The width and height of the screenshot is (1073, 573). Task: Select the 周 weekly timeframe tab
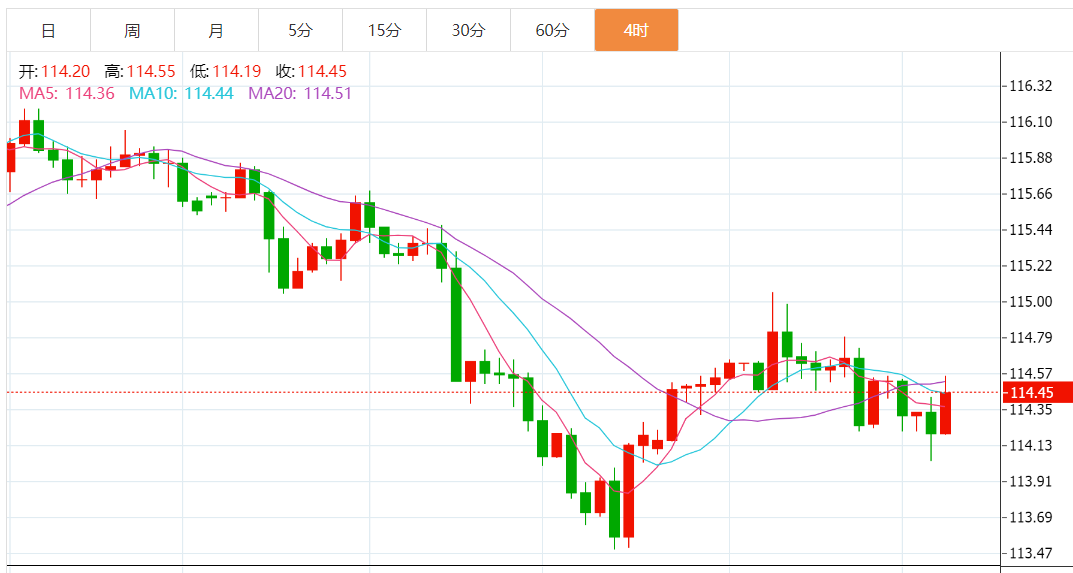click(132, 30)
